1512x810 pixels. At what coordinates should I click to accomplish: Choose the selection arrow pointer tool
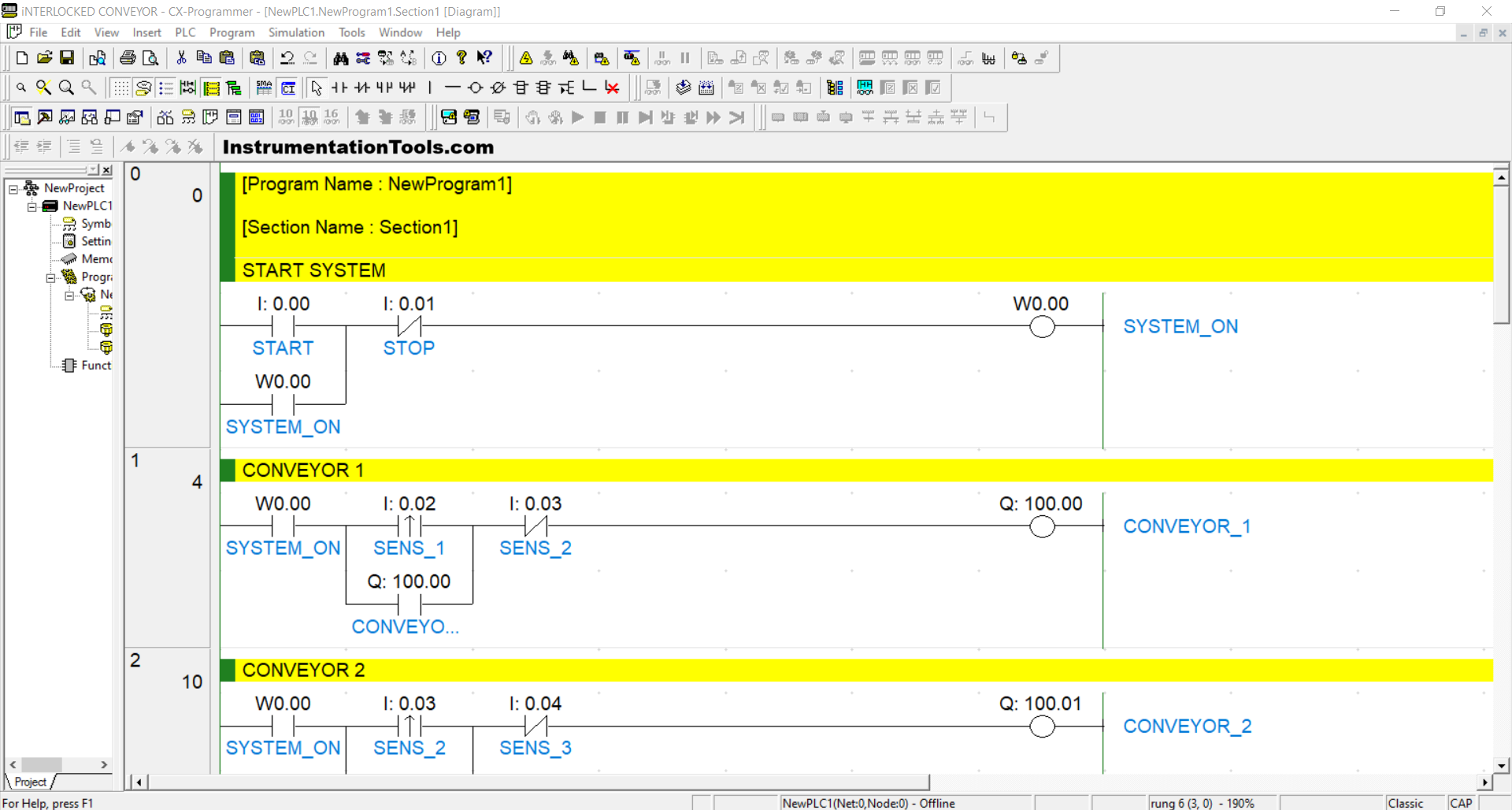(x=317, y=87)
